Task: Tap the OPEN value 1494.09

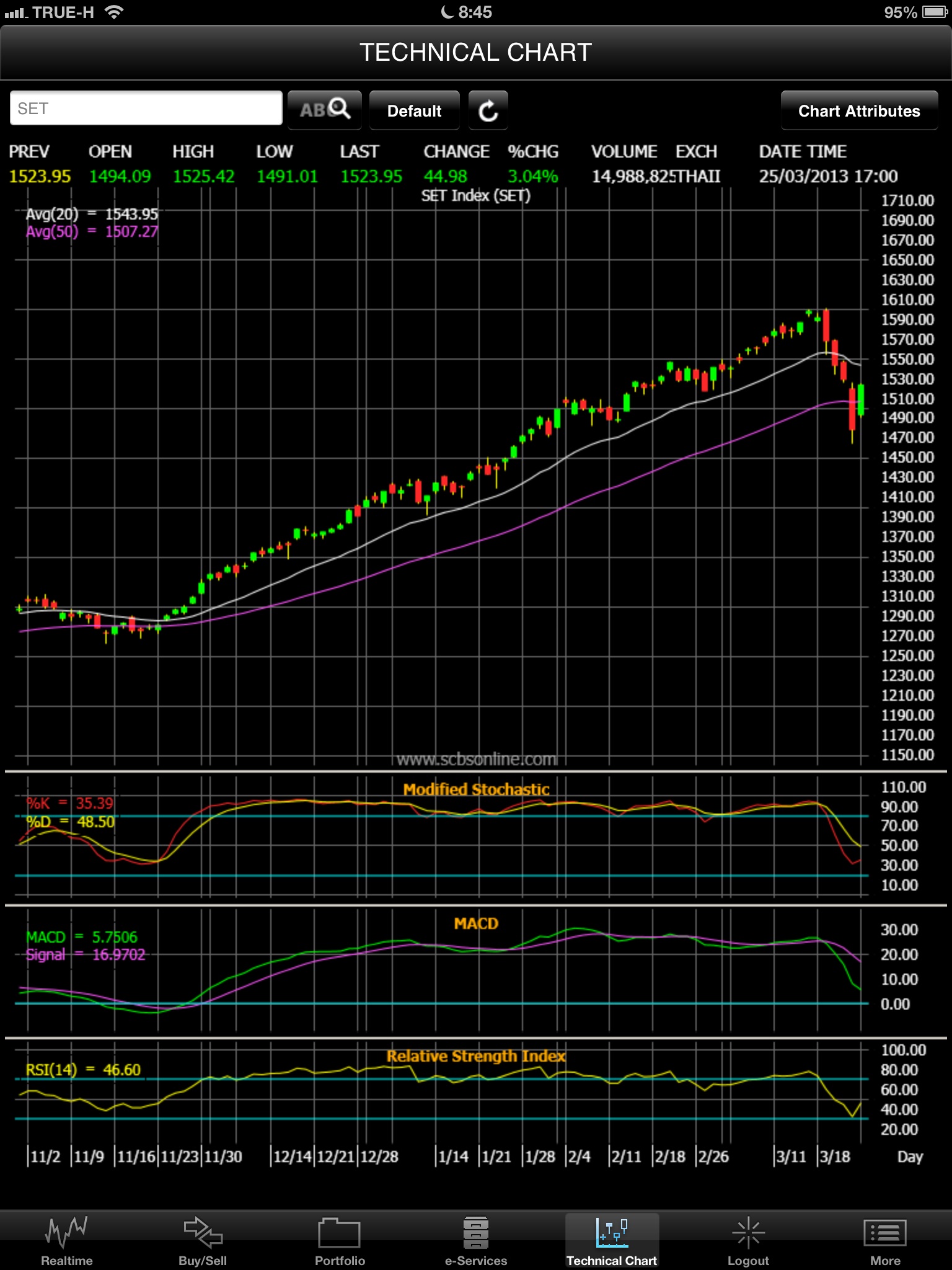Action: click(120, 176)
